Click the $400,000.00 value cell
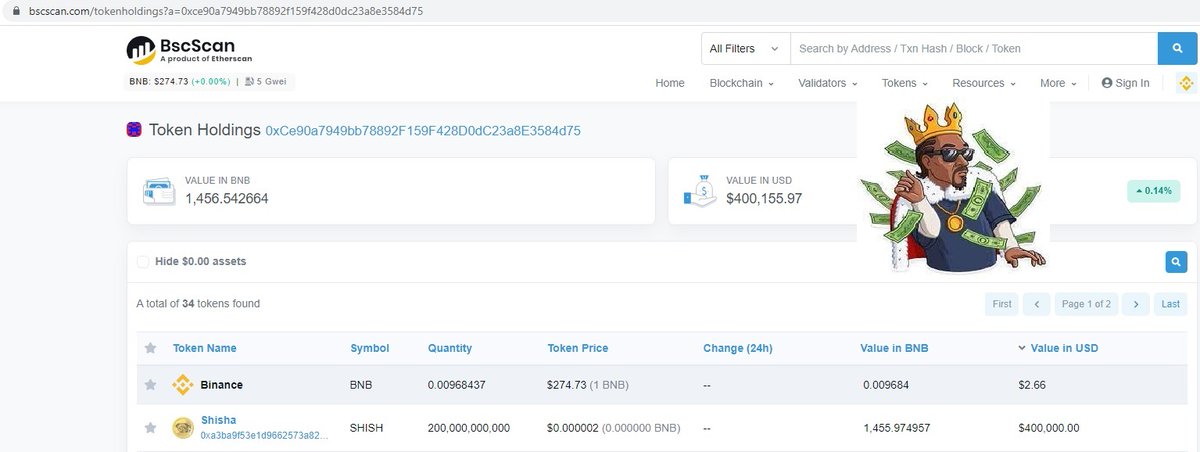Image resolution: width=1200 pixels, height=452 pixels. (1049, 428)
